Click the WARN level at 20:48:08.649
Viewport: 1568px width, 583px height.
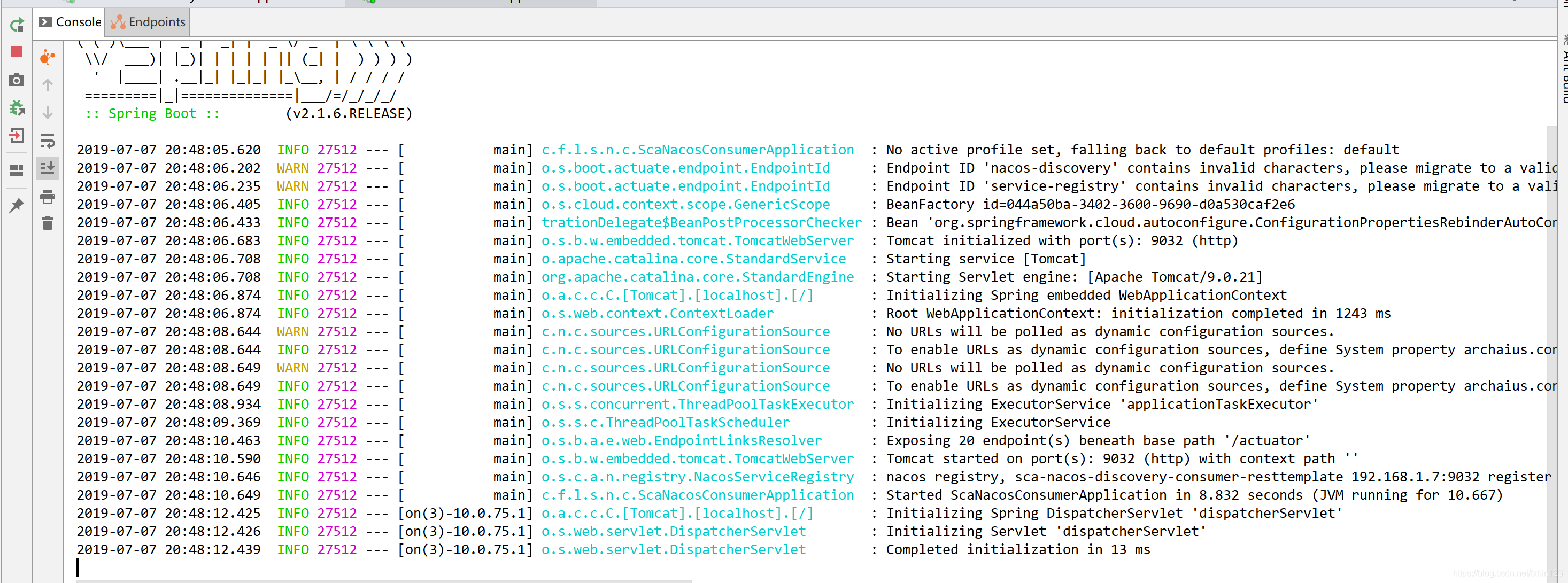[293, 368]
